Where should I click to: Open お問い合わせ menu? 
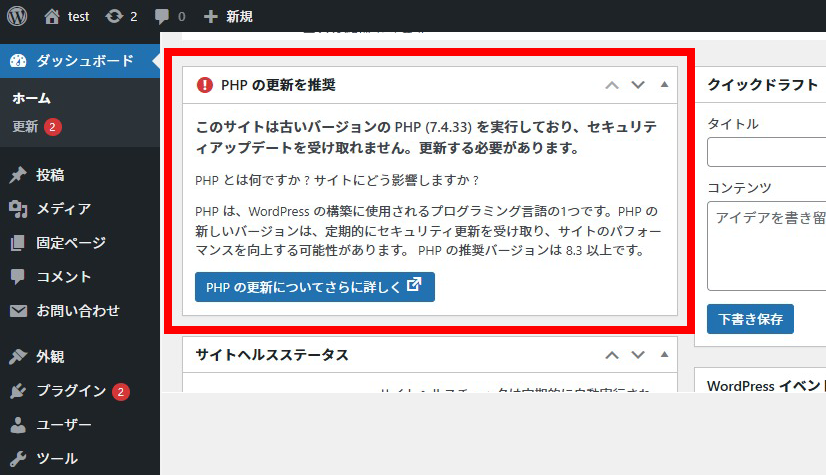click(80, 311)
